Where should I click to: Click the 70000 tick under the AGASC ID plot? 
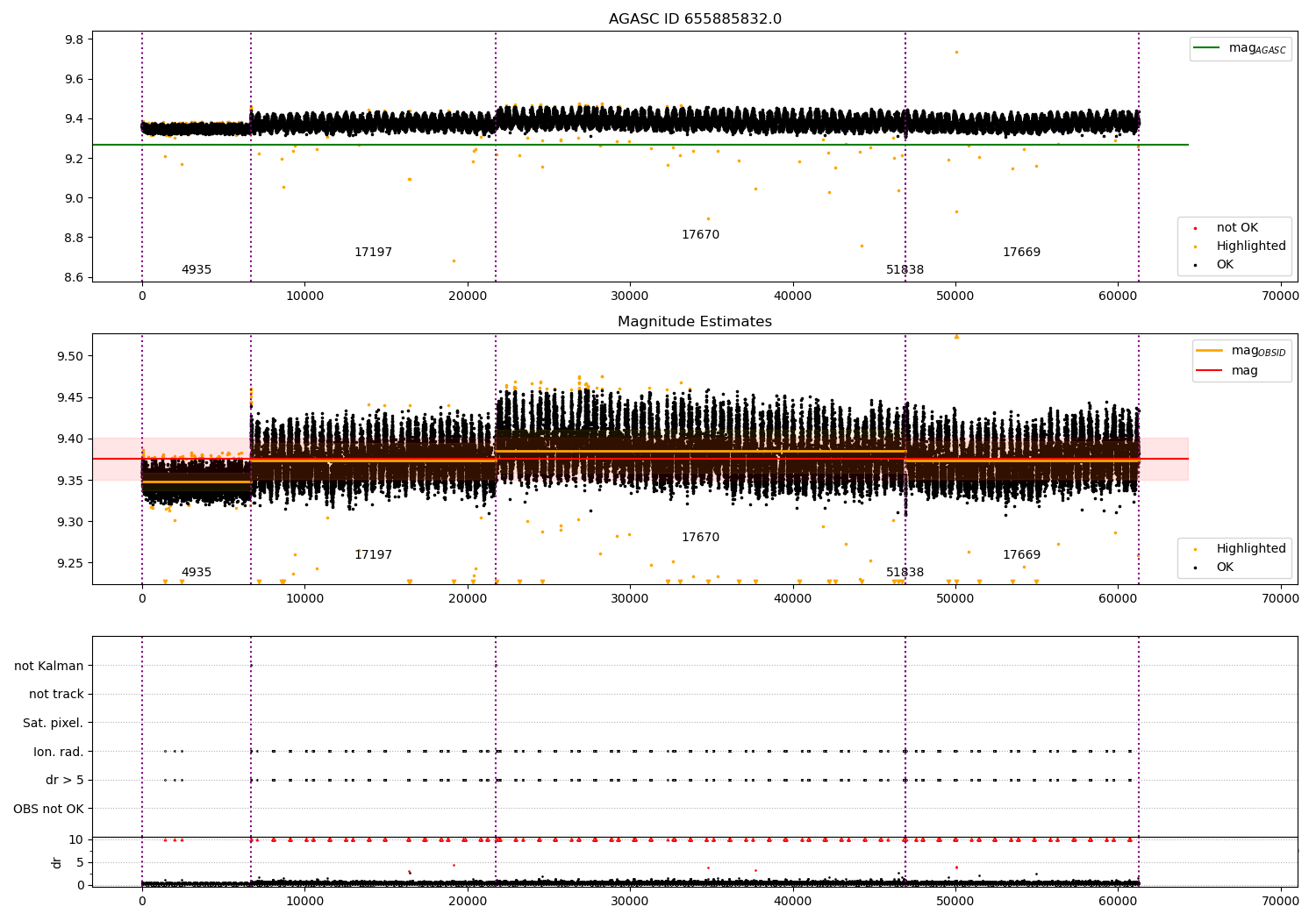(1280, 296)
